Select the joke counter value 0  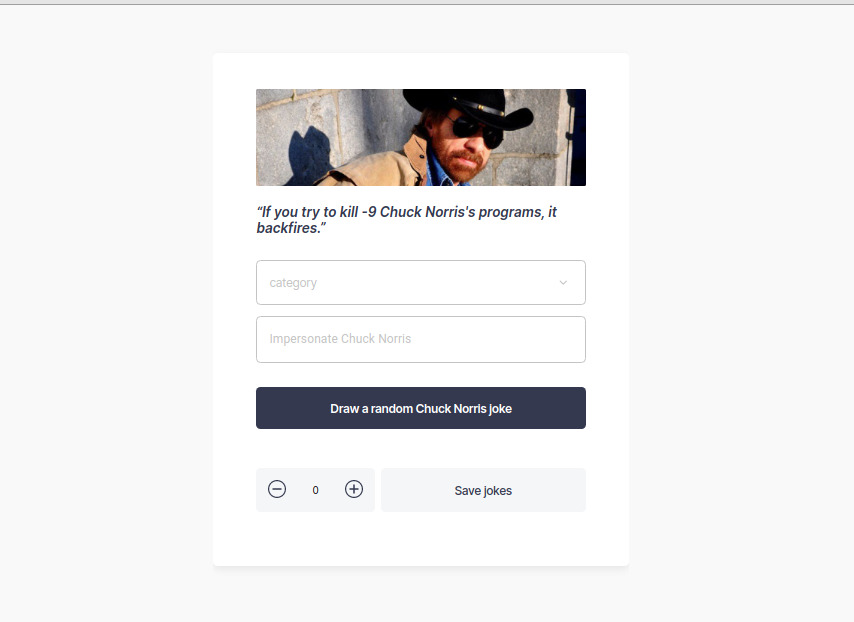(315, 490)
